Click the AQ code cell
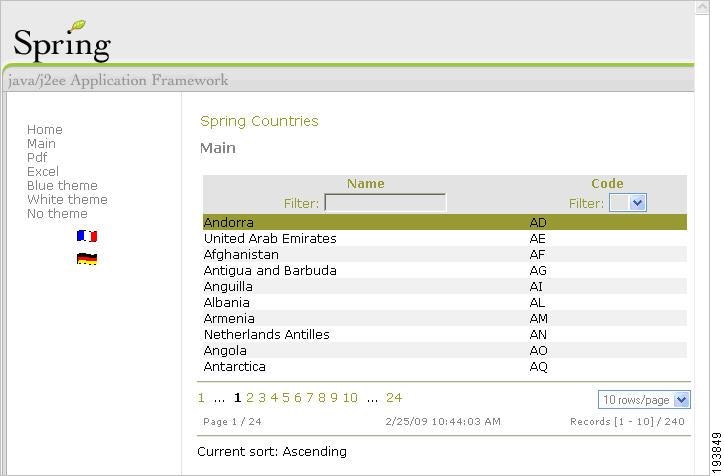 click(538, 367)
